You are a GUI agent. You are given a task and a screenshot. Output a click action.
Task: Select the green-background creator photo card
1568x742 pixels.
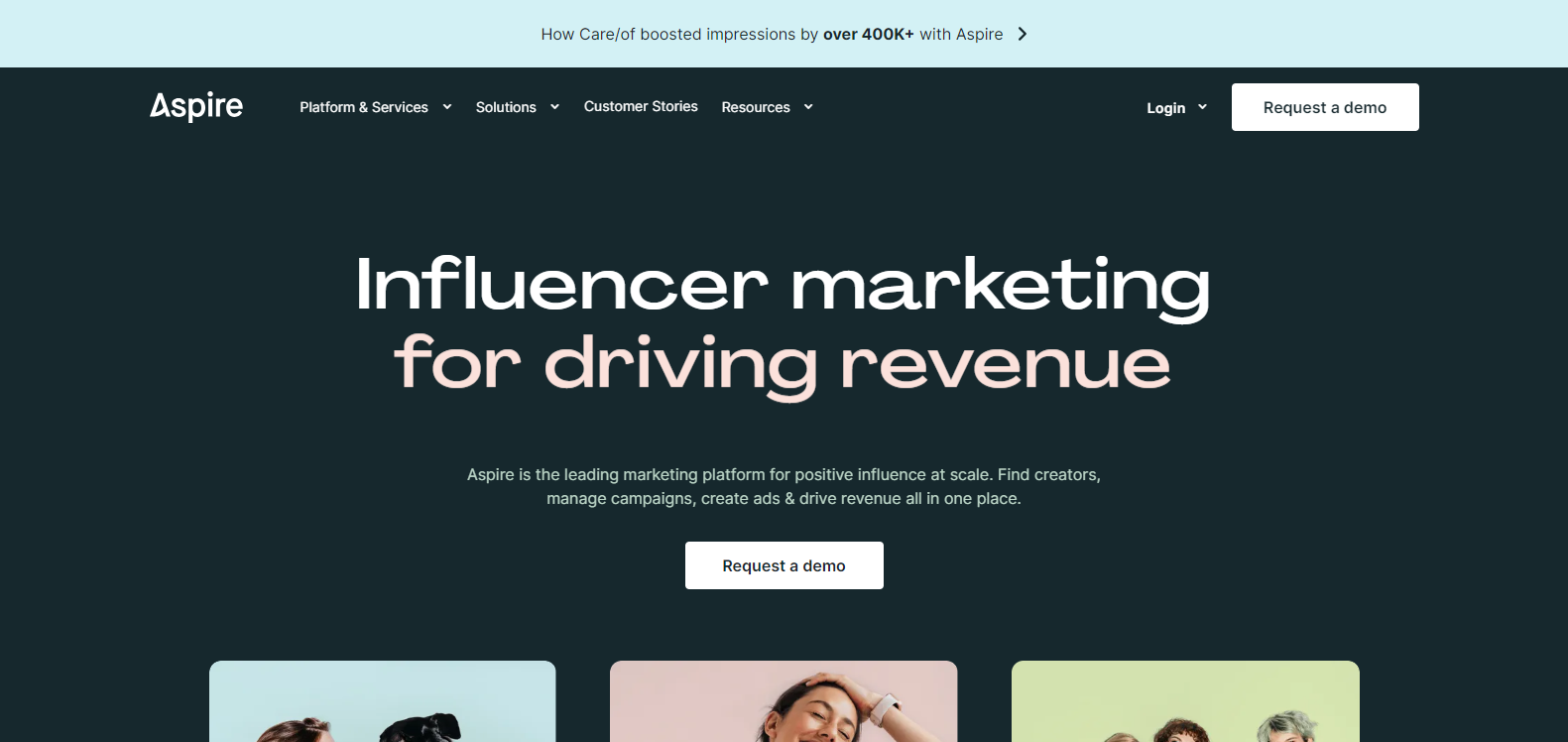[1185, 701]
